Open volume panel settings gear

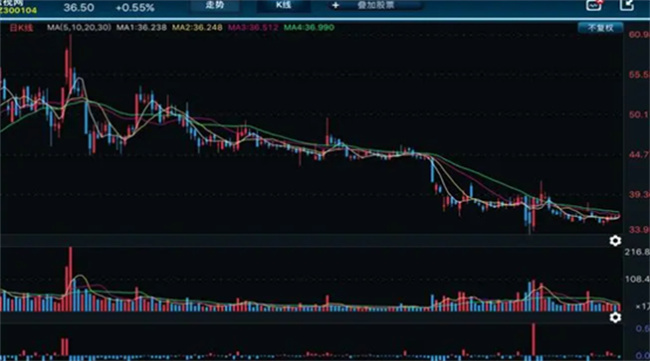point(615,241)
